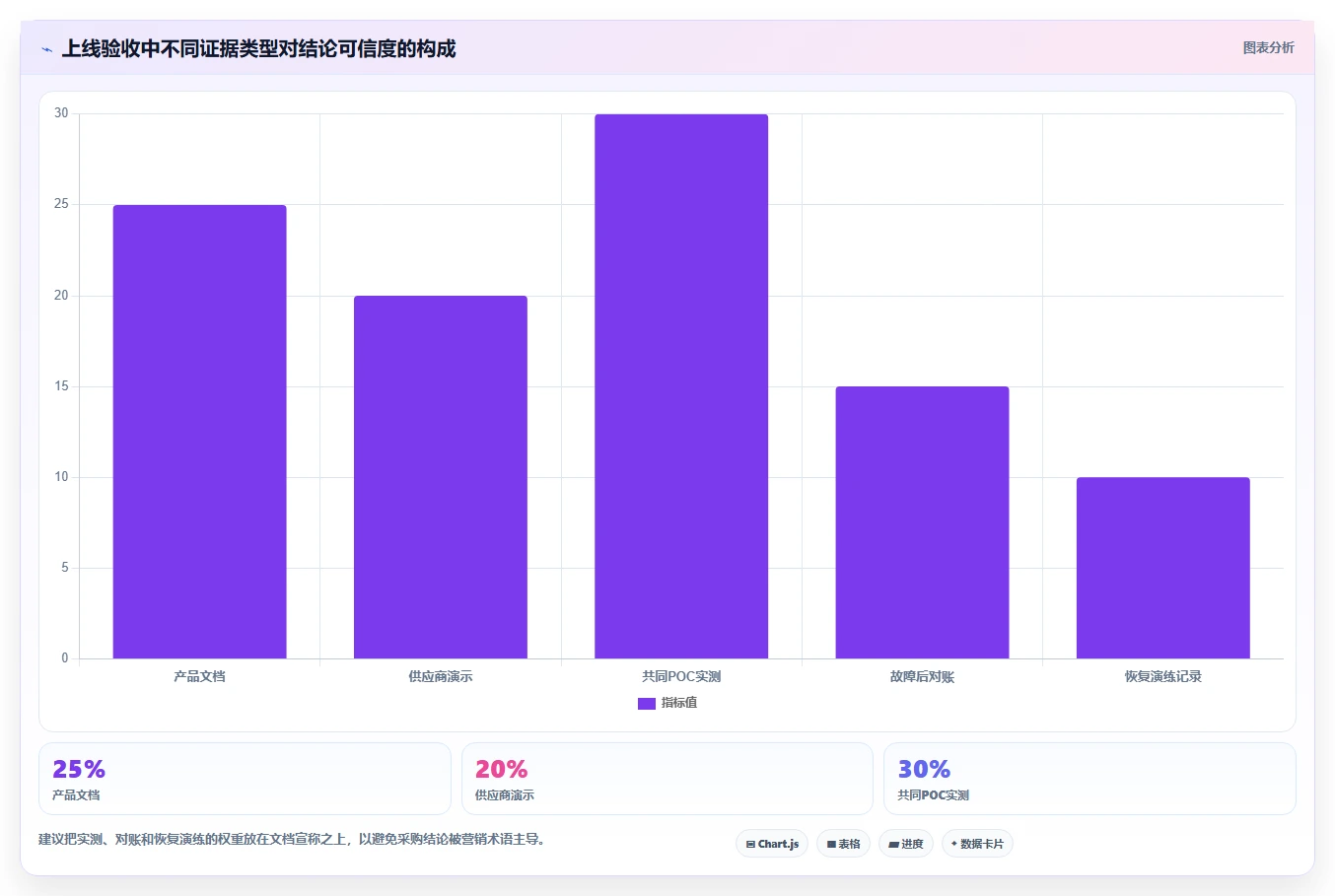Click the 进度 tag chip
The width and height of the screenshot is (1335, 896).
point(906,844)
